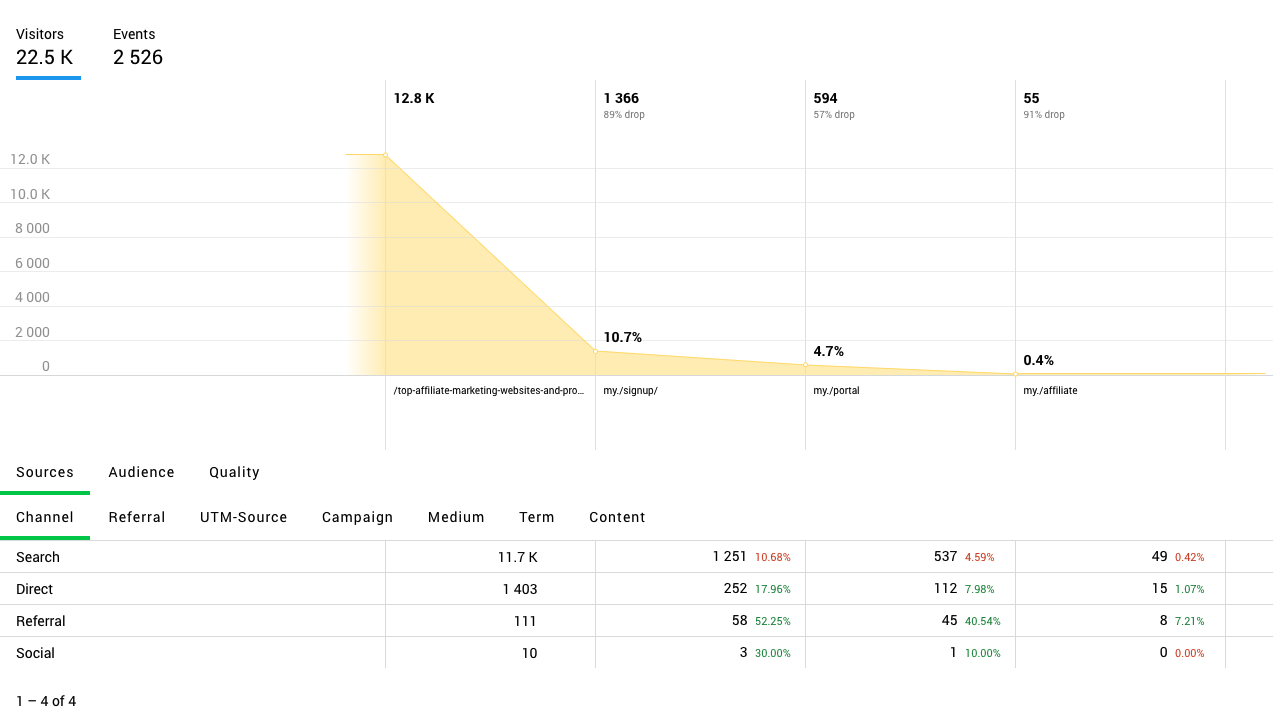Select the Channel sub-tab
Screen dimensions: 1273x718
coord(45,517)
